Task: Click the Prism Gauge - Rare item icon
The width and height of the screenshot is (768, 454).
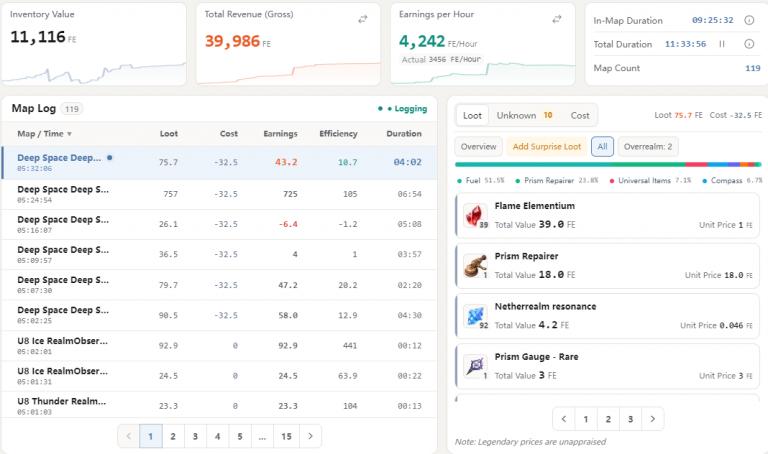Action: click(x=475, y=367)
